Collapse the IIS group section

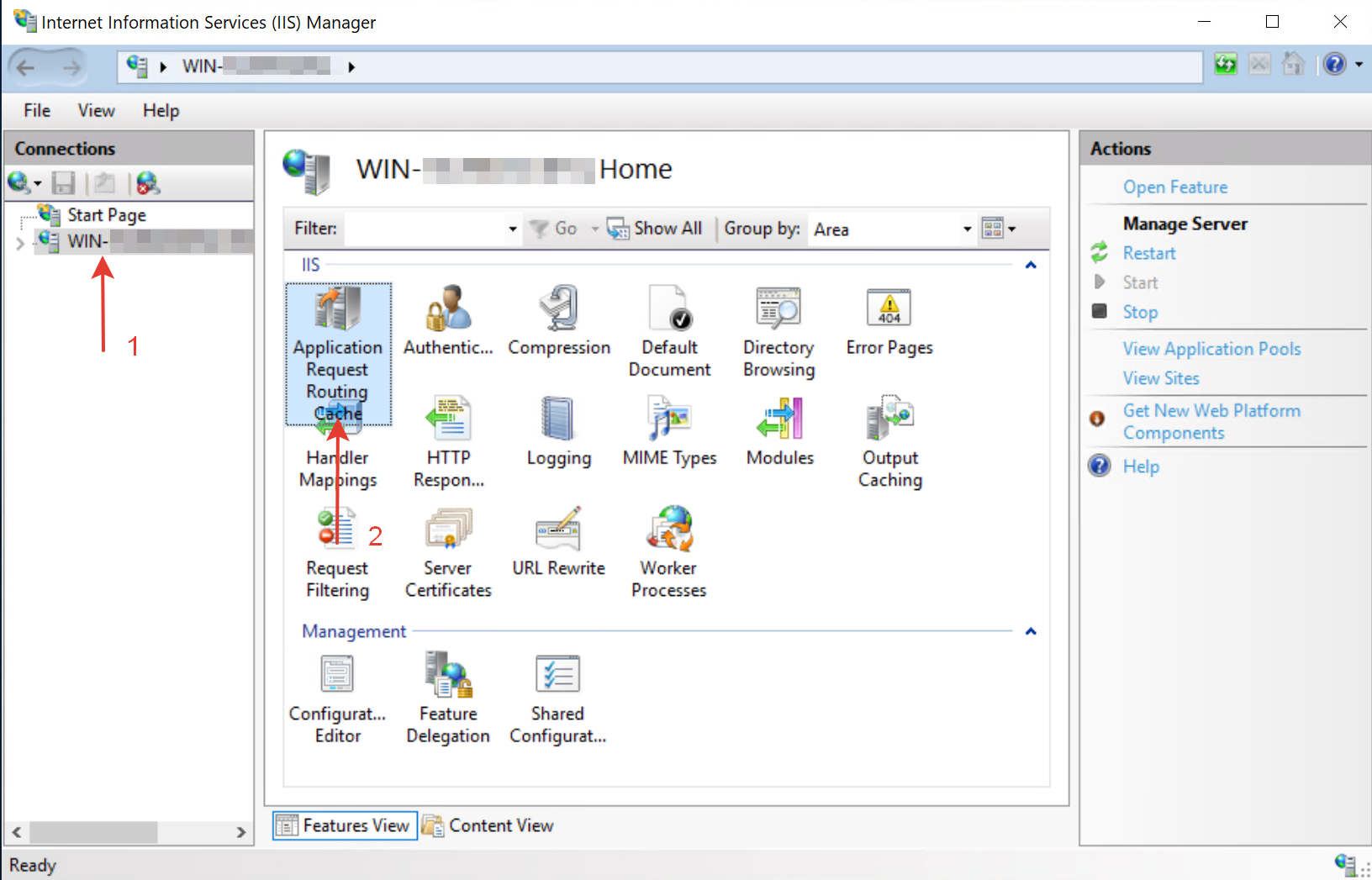[1031, 265]
